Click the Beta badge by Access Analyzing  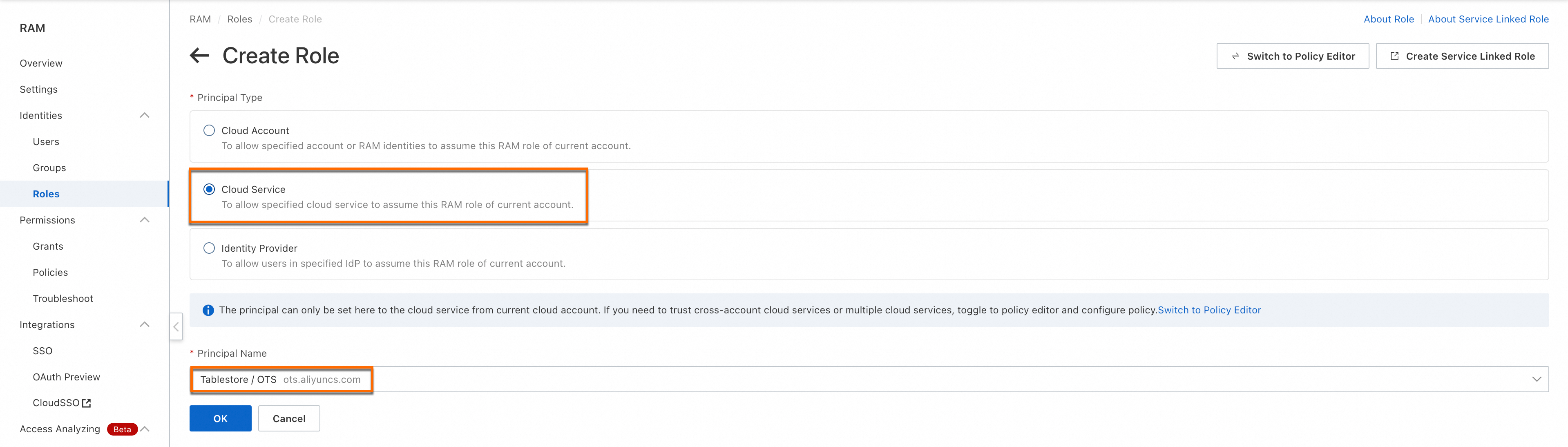(x=122, y=429)
